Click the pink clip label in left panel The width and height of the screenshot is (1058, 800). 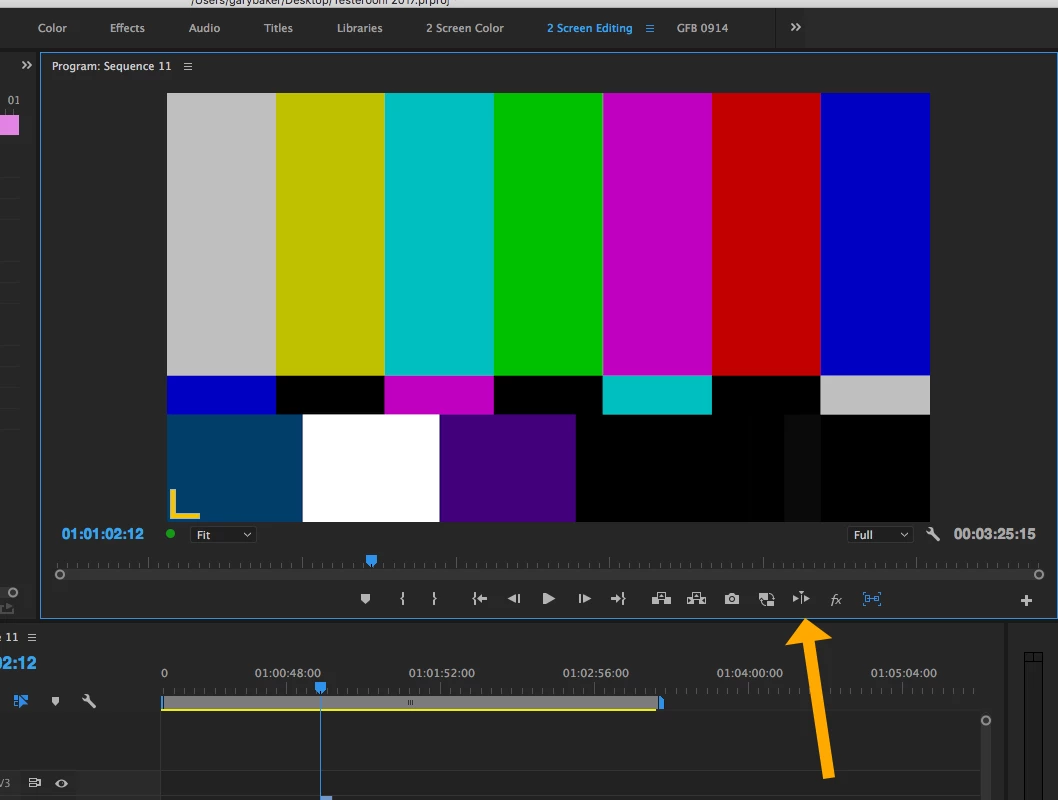[x=9, y=125]
